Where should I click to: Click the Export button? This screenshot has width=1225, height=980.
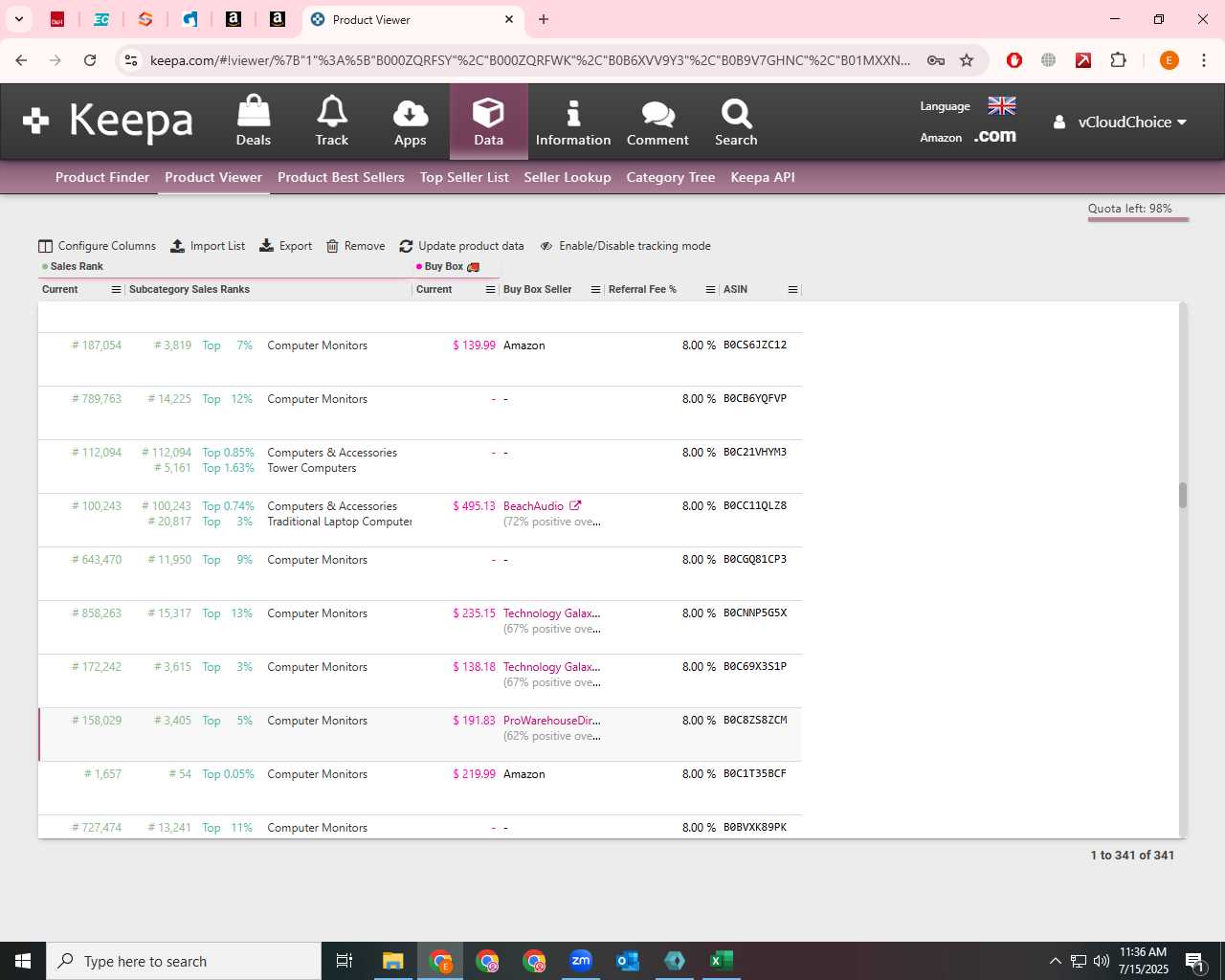coord(286,246)
